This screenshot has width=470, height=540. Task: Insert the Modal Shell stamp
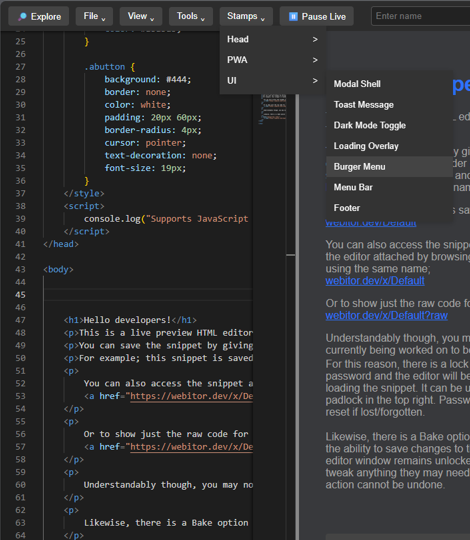[x=389, y=84]
